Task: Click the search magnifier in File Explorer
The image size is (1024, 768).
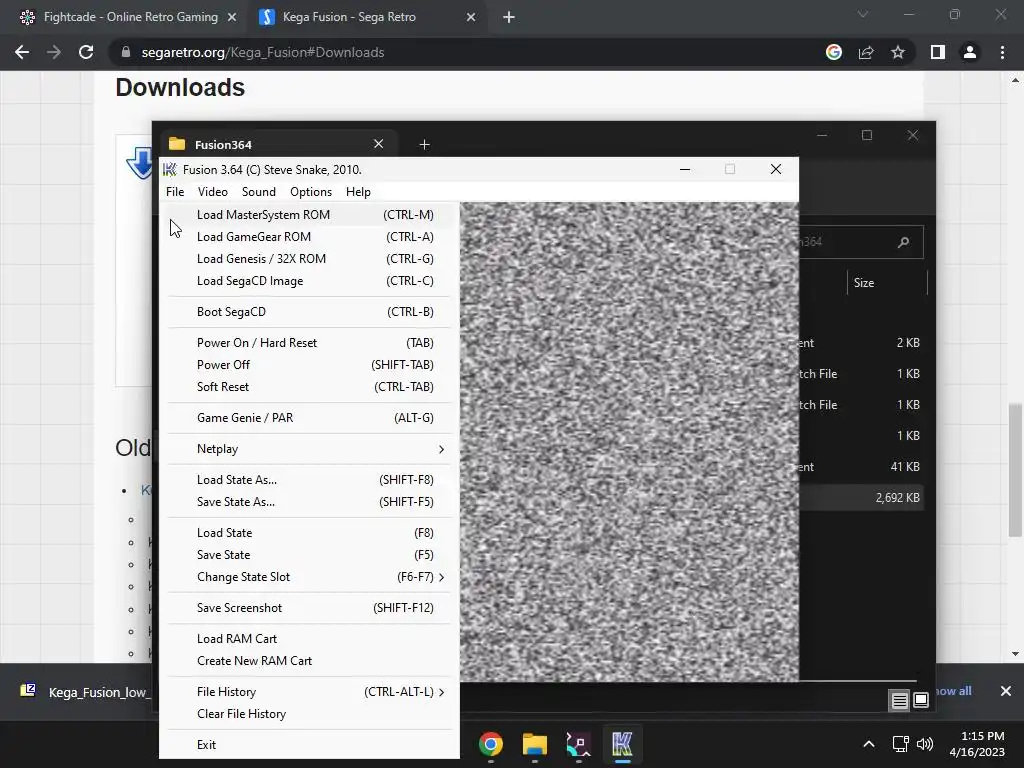Action: click(x=903, y=242)
